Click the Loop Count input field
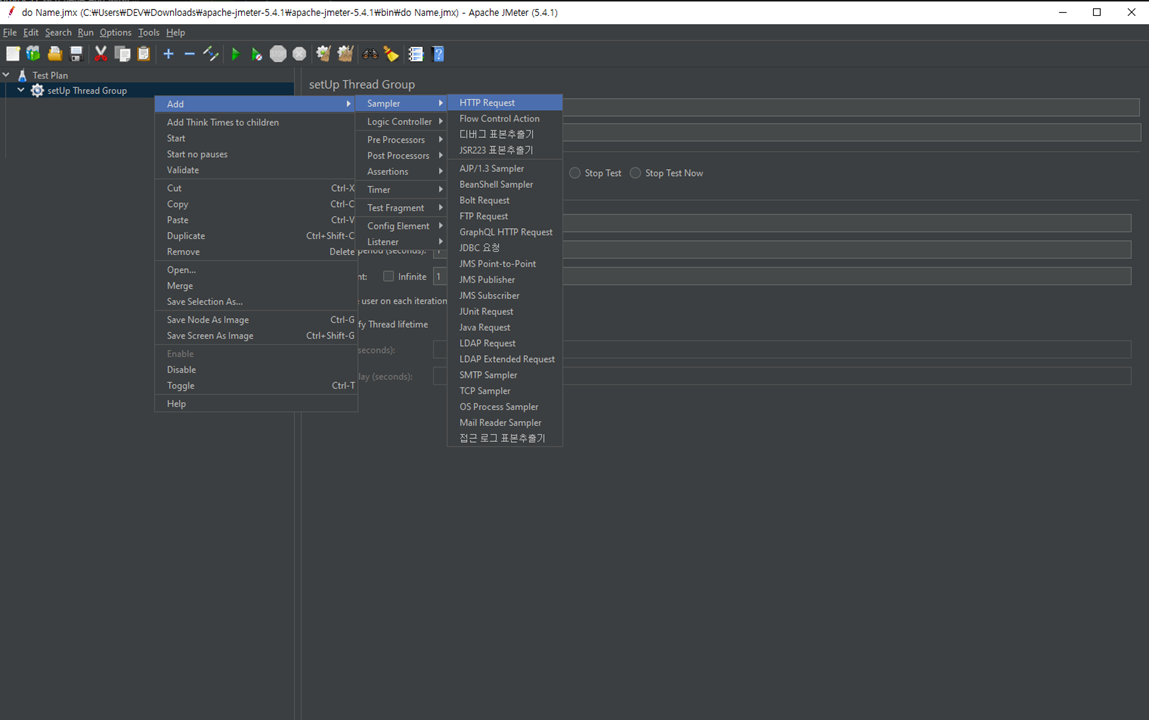The height and width of the screenshot is (720, 1149). tap(782, 276)
